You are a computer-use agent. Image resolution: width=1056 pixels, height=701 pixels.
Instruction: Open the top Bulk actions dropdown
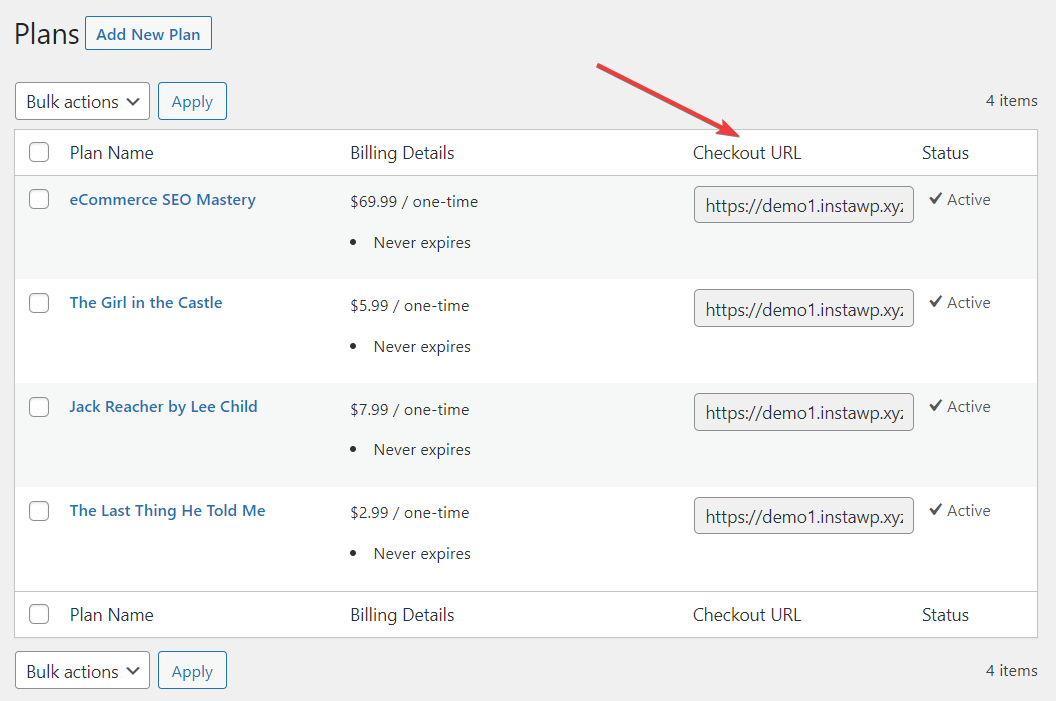(82, 102)
